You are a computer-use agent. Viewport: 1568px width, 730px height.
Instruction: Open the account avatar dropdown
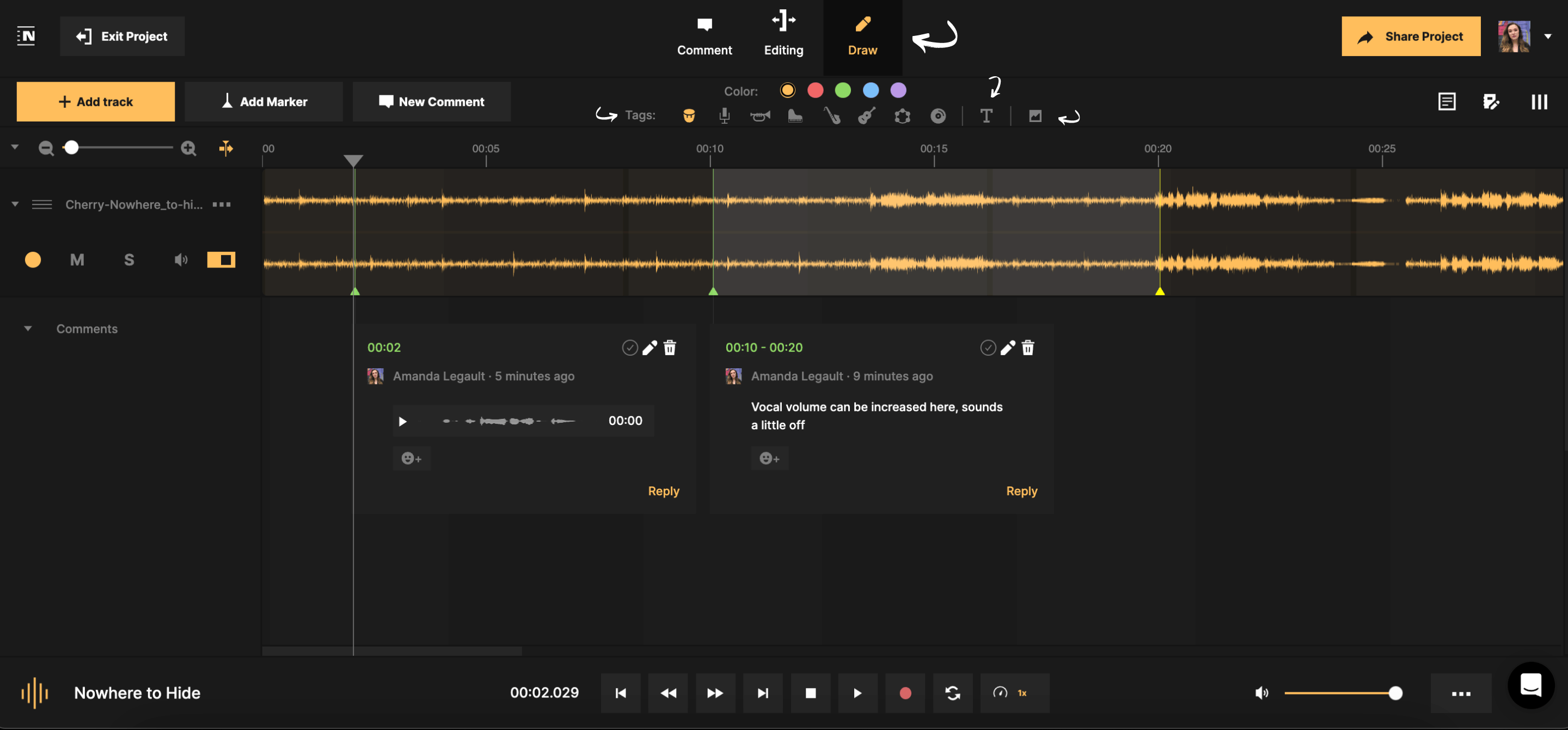pyautogui.click(x=1548, y=36)
